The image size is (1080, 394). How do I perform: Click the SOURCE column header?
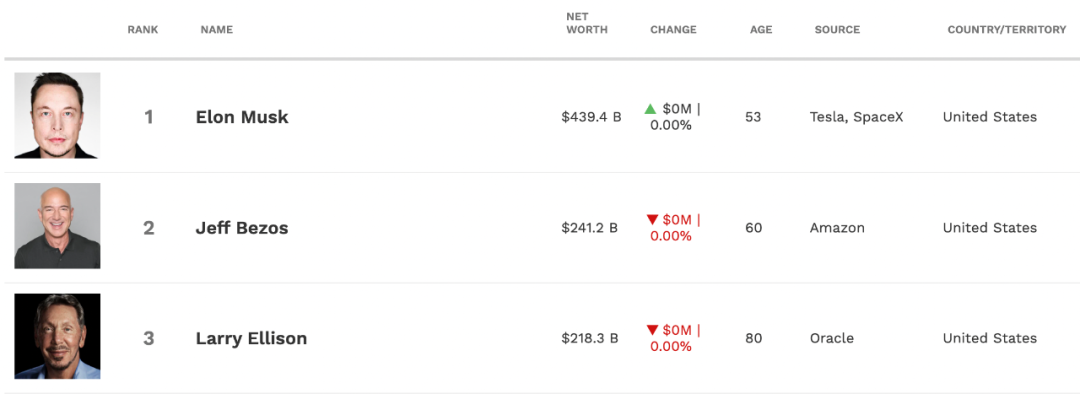click(837, 30)
